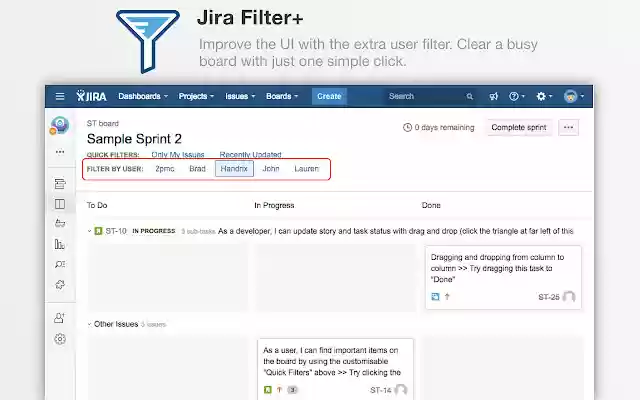Click the In Progress column header
Image resolution: width=640 pixels, height=400 pixels.
[x=274, y=205]
